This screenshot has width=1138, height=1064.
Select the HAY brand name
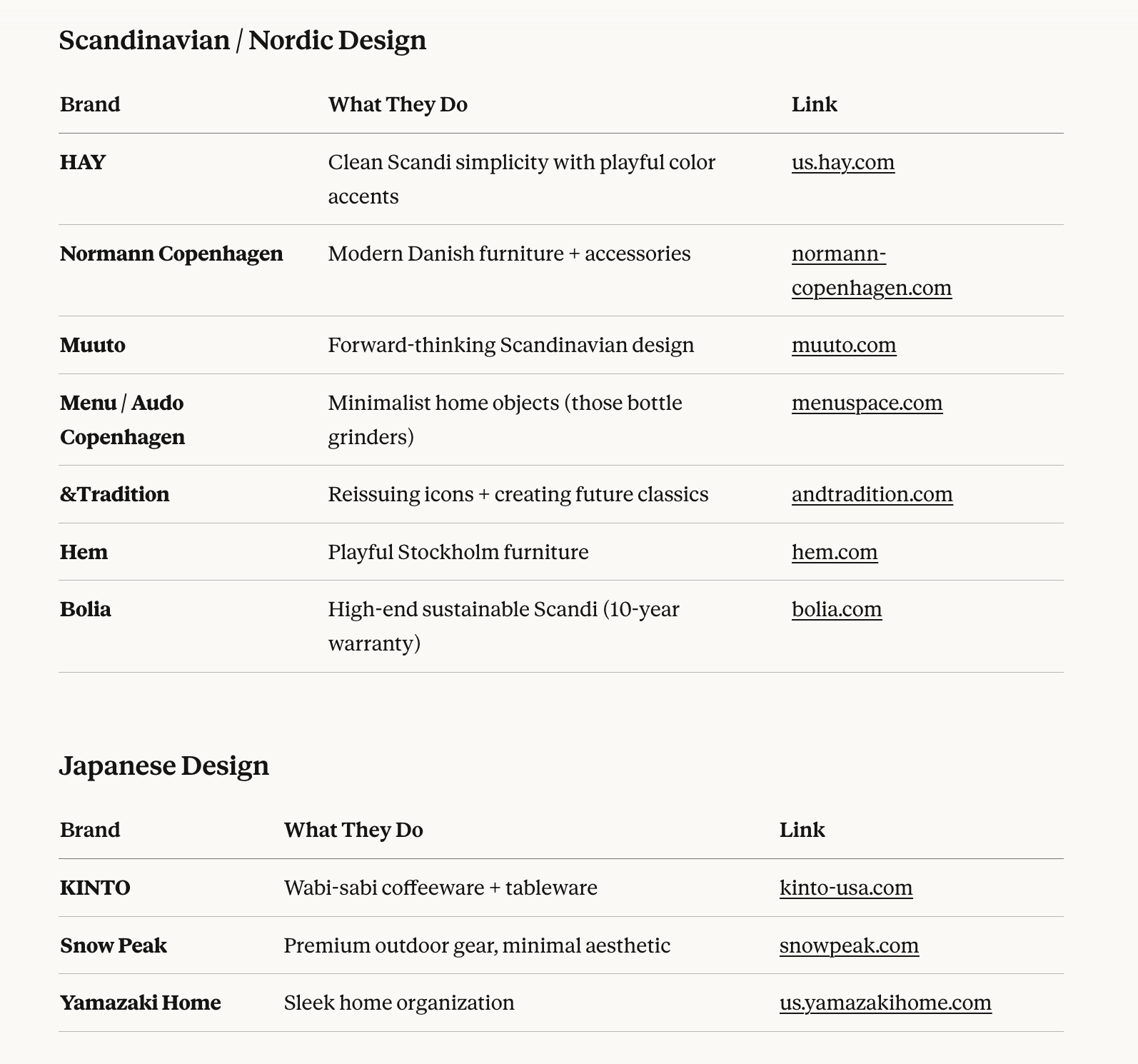[83, 163]
